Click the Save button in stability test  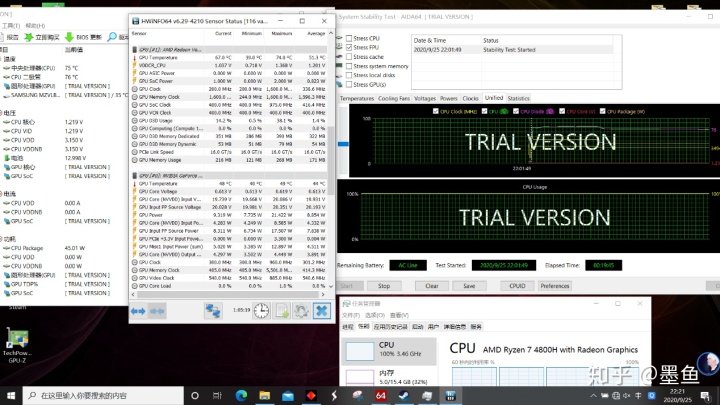coord(469,286)
